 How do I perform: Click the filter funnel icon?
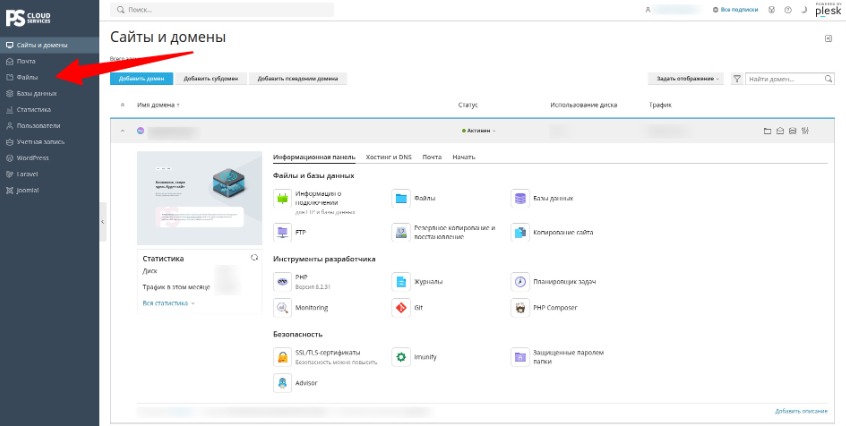[x=736, y=79]
